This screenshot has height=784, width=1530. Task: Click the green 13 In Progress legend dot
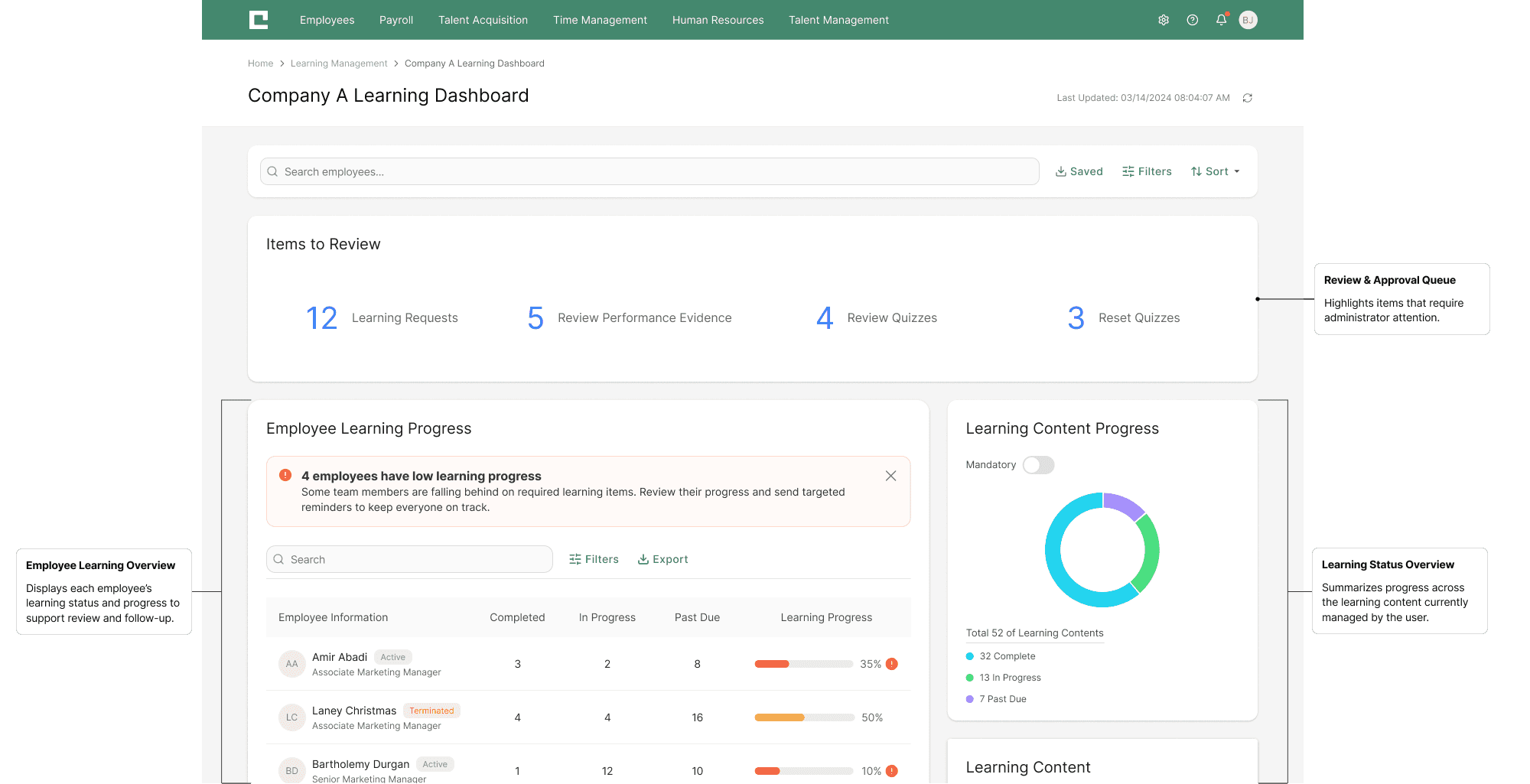point(970,678)
